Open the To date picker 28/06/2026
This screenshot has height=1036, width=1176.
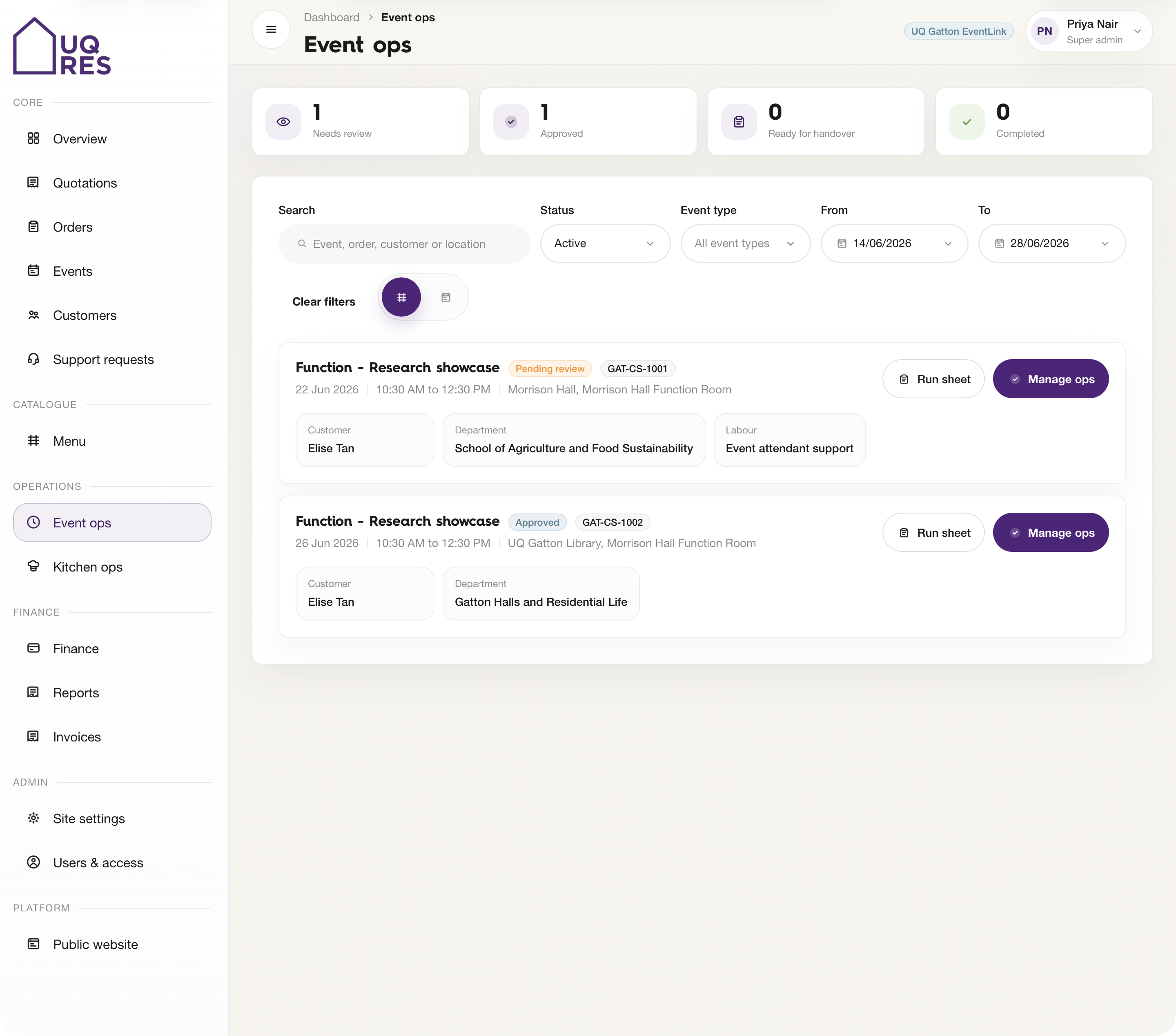point(1052,243)
